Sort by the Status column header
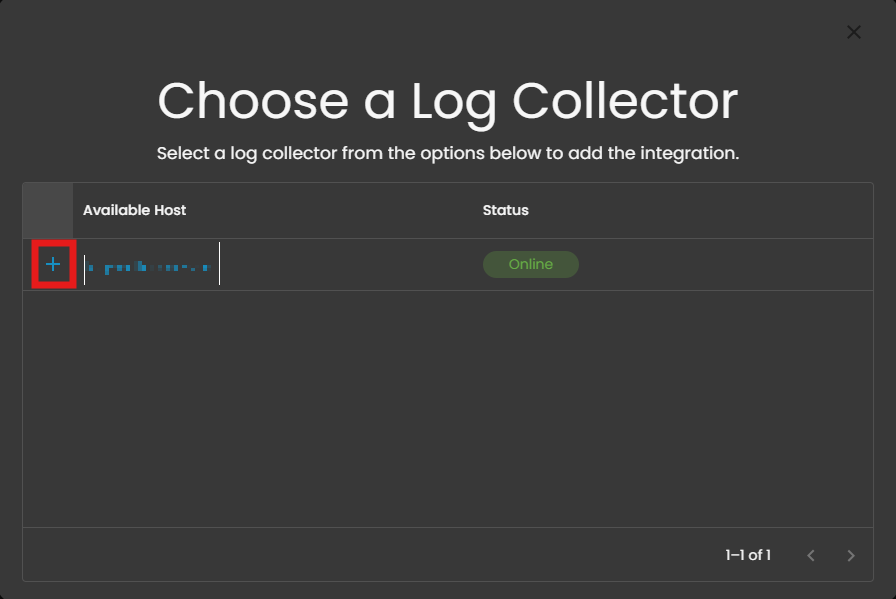Viewport: 896px width, 599px height. (505, 210)
